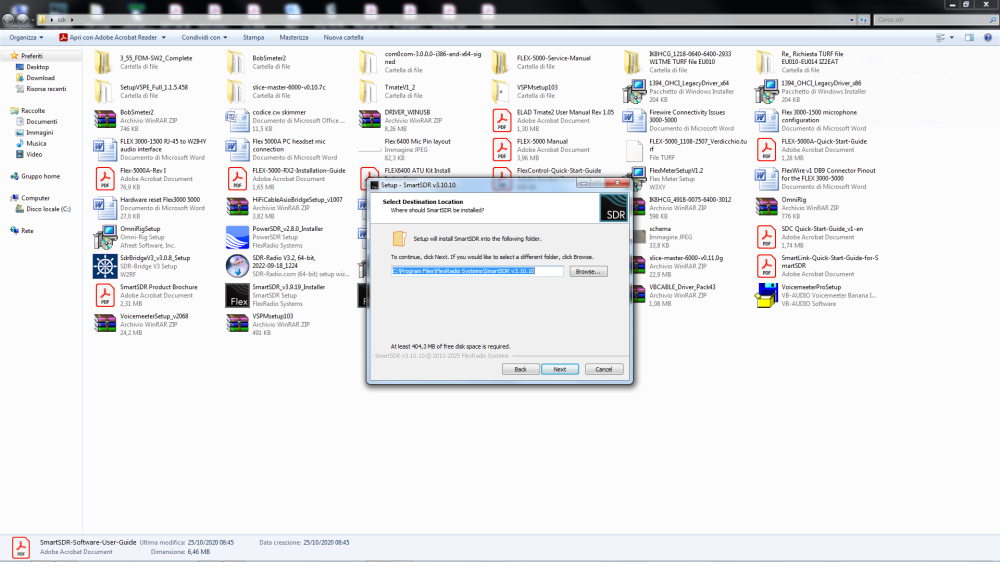Select codice cw skimmer document
Screen dimensions: 1000x567
[288, 120]
